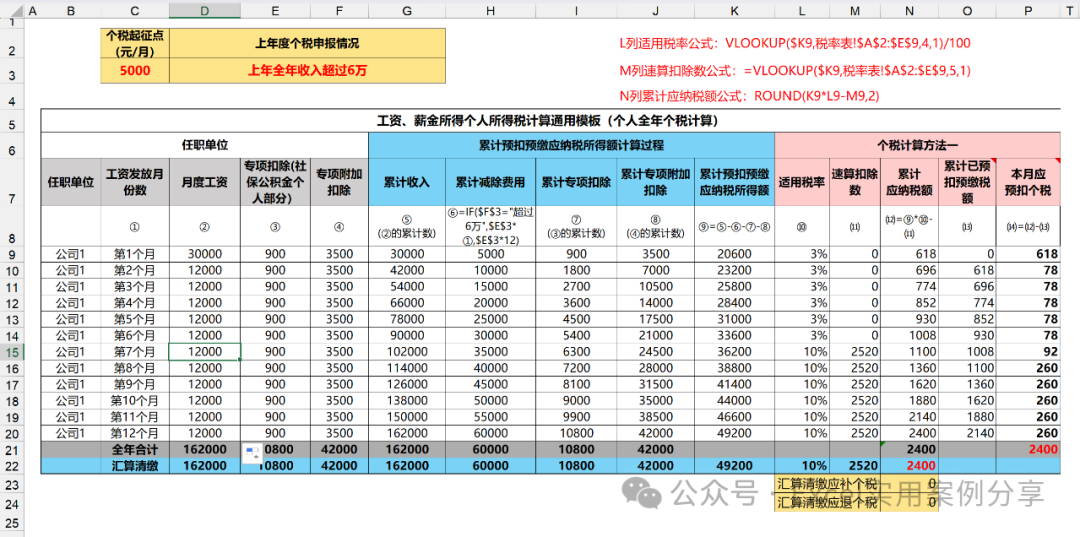Viewport: 1080px width, 537px height.
Task: Click the 汇算清缴应补个税 label cell
Action: point(827,483)
